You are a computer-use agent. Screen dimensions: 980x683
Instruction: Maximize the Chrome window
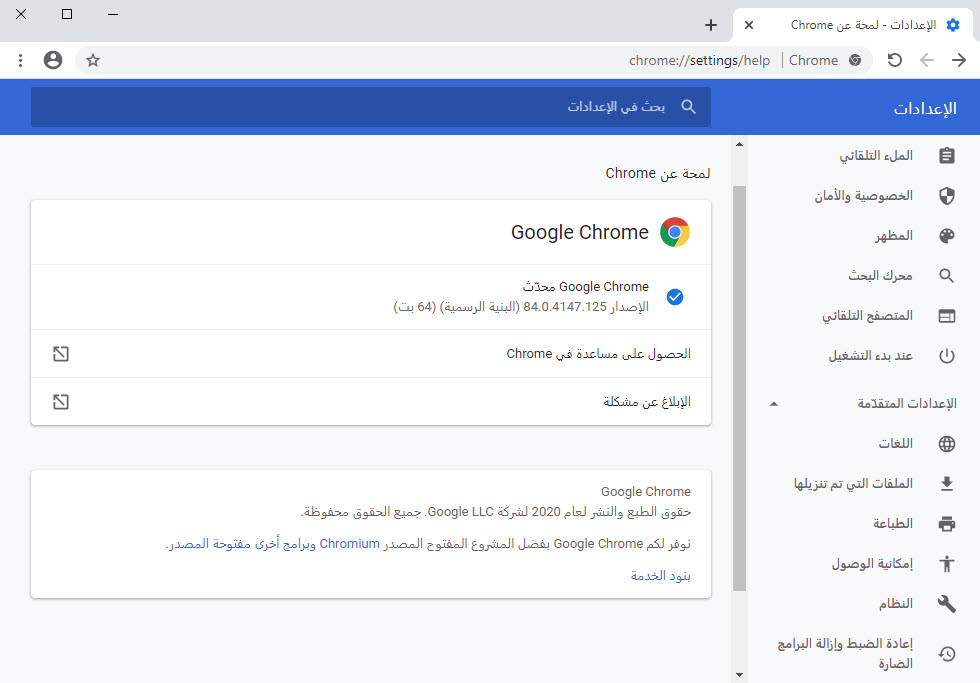pyautogui.click(x=67, y=14)
